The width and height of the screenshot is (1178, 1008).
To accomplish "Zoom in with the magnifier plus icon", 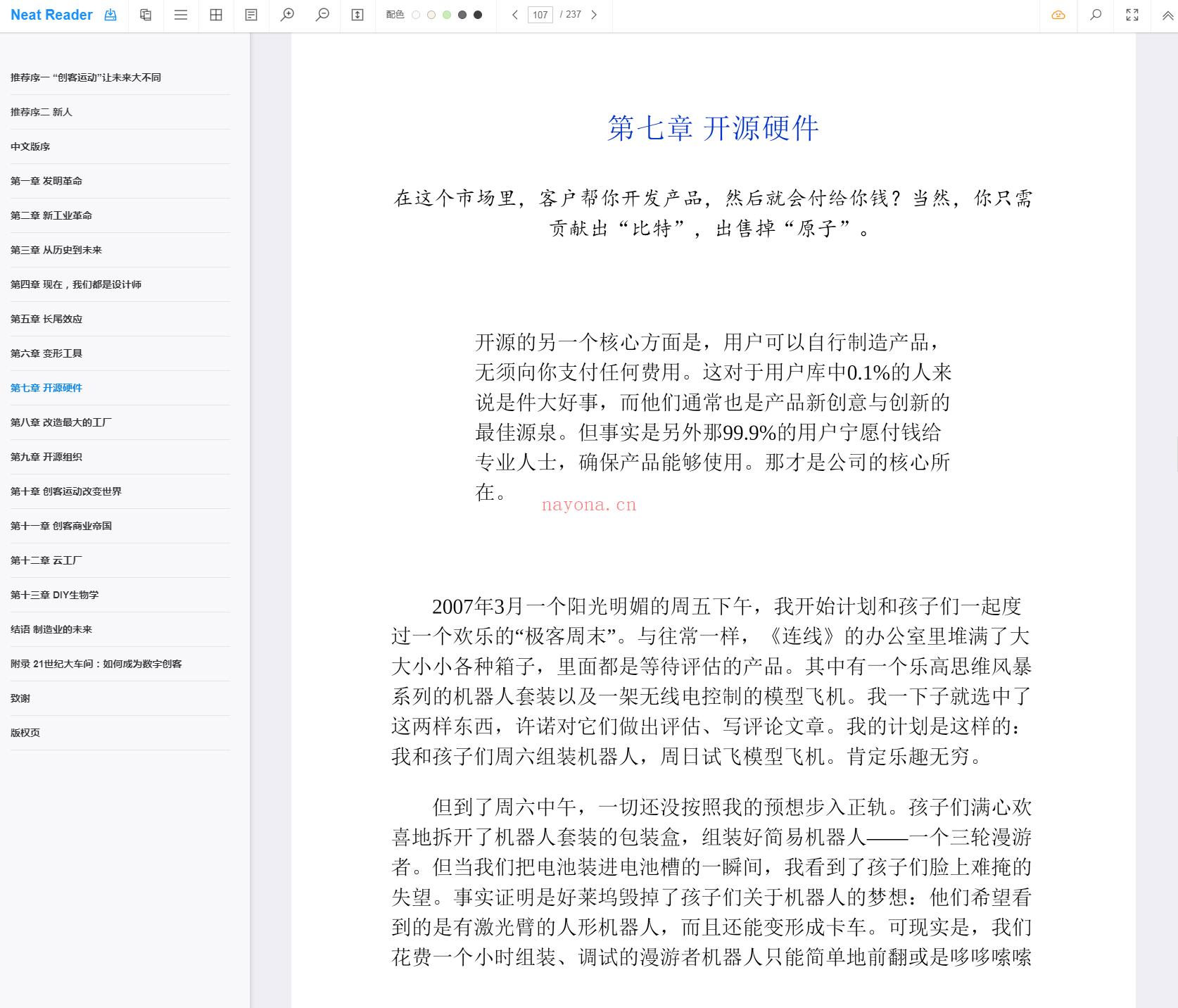I will [287, 15].
